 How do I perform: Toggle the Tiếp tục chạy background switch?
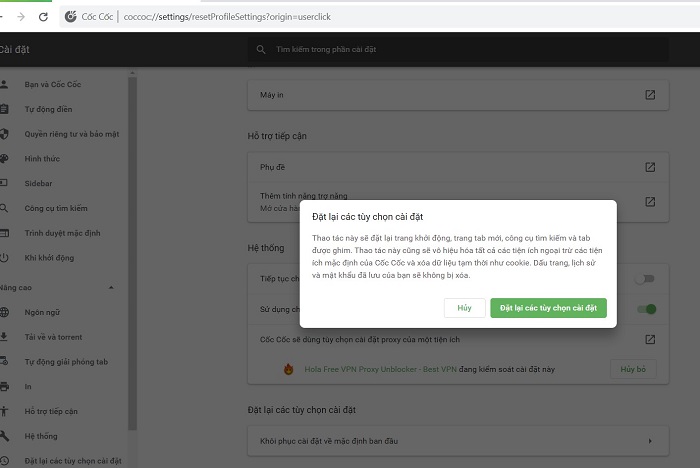click(646, 279)
